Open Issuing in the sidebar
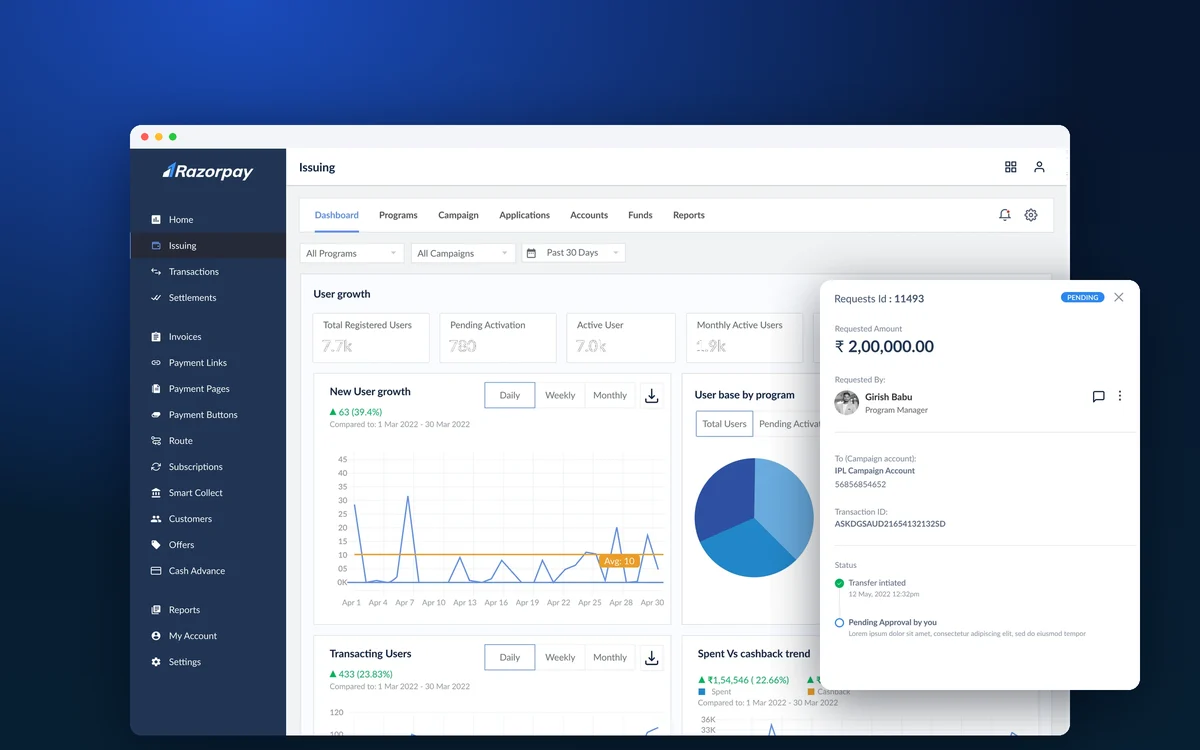This screenshot has height=750, width=1200. pos(208,246)
